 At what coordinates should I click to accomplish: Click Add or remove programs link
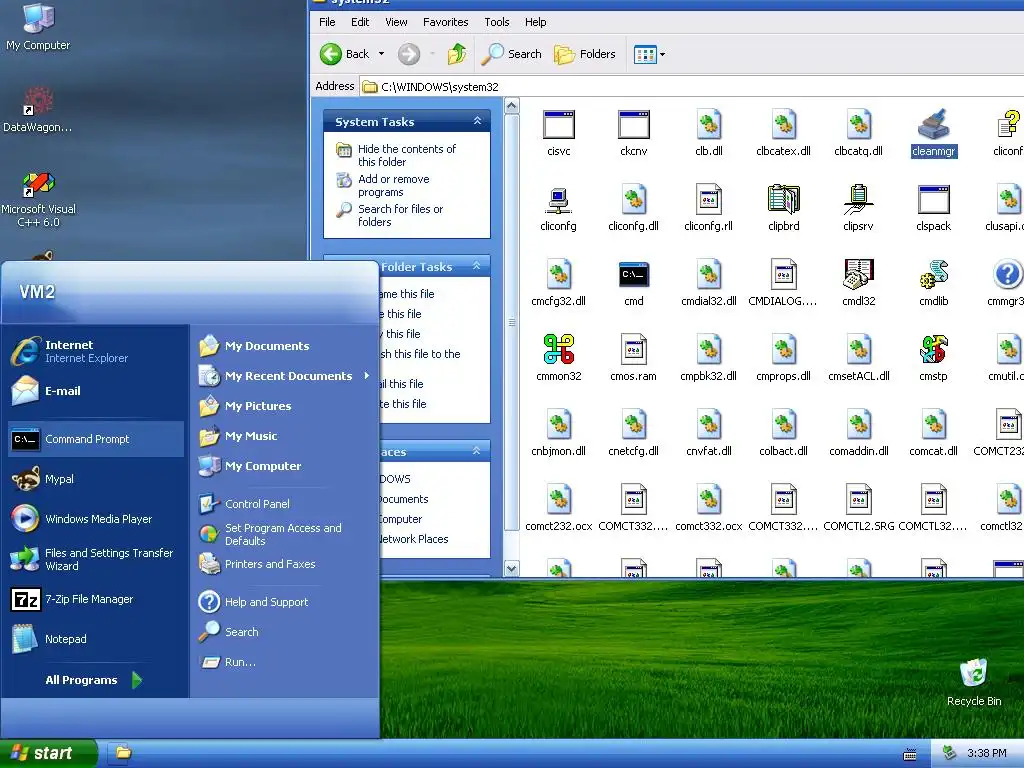point(393,185)
